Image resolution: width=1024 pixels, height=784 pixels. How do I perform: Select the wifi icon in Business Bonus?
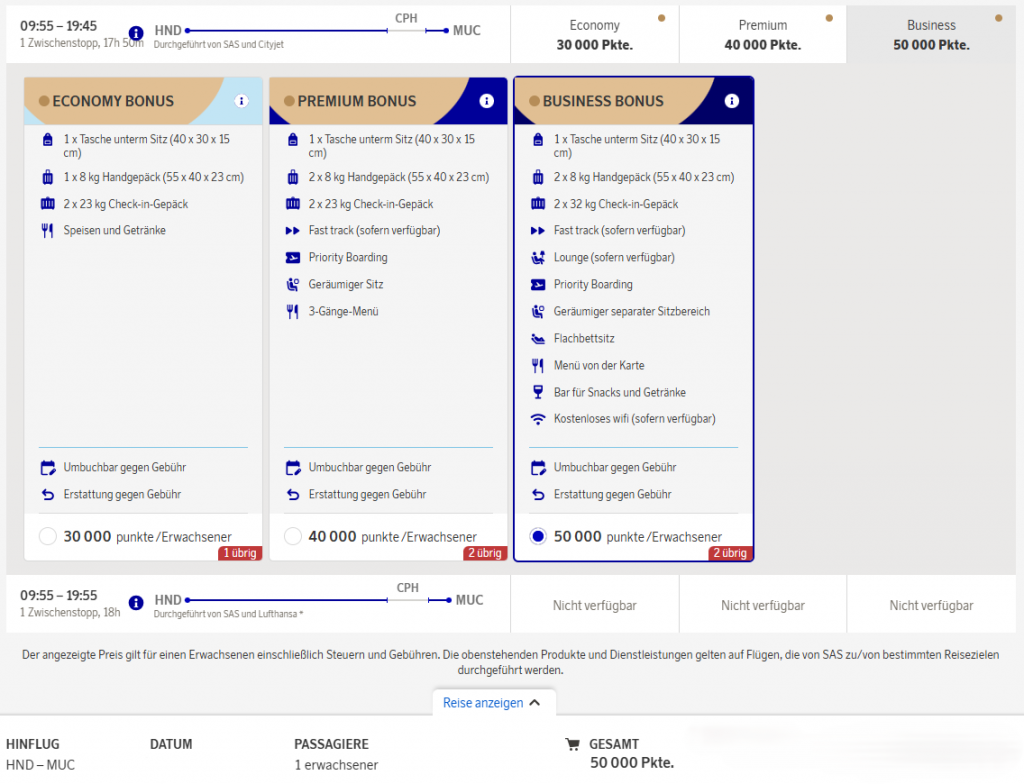pyautogui.click(x=537, y=419)
